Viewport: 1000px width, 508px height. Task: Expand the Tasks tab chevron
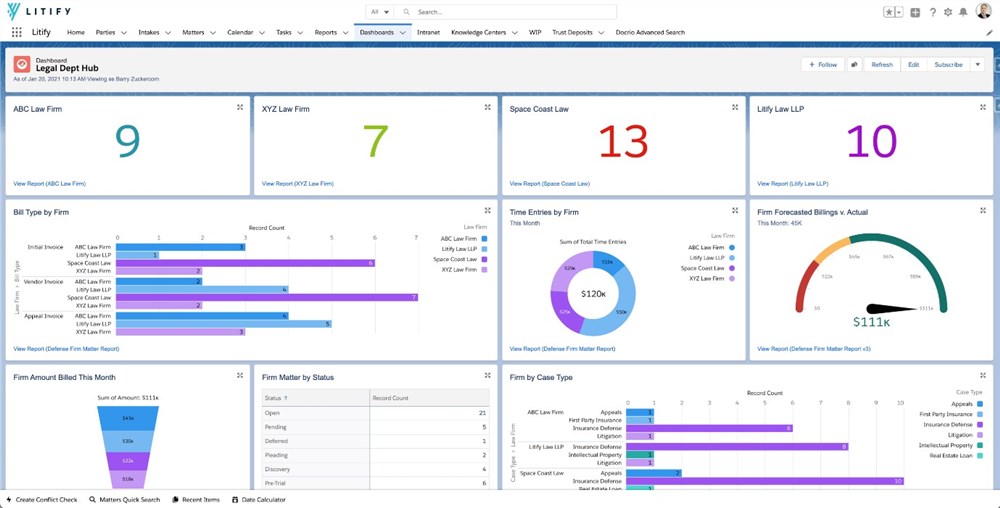300,33
